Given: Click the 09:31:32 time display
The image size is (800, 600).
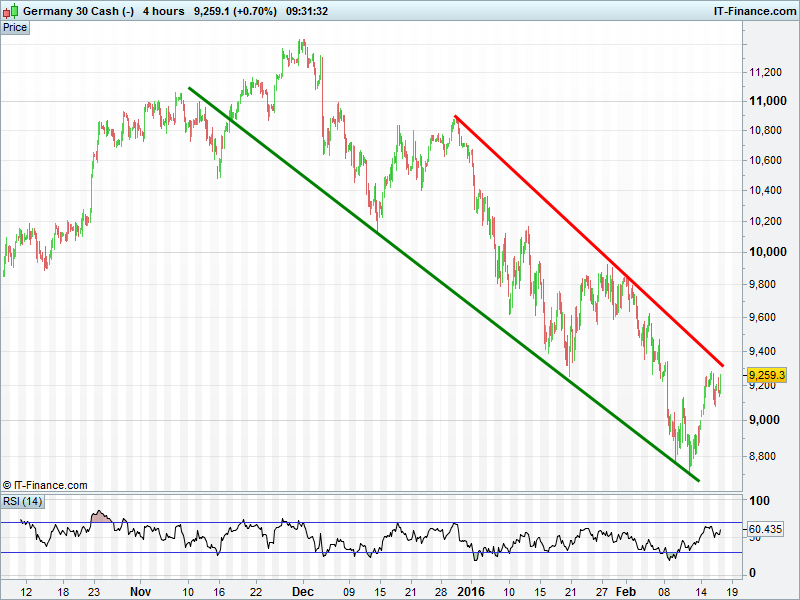Looking at the screenshot, I should click(307, 11).
